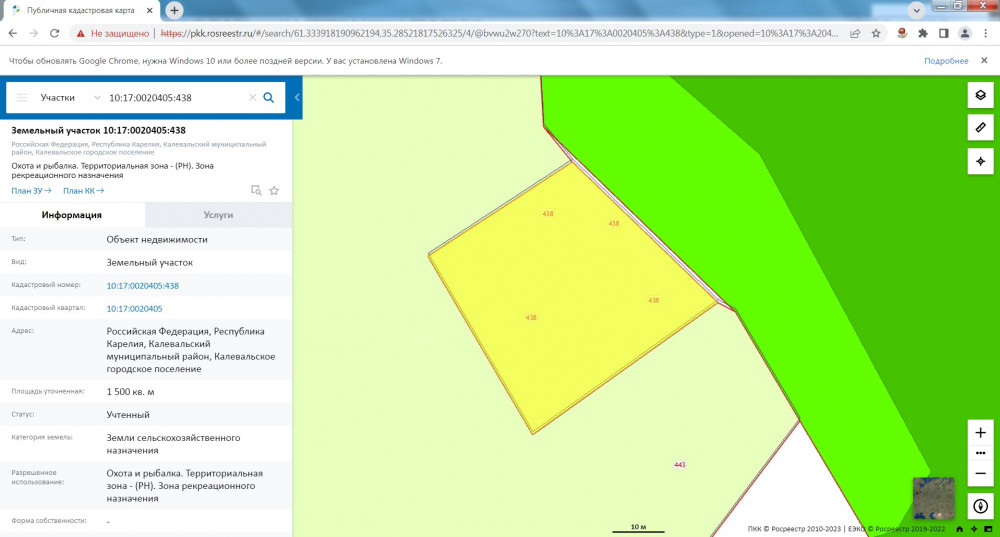Click the 1 500 кв. м area value
Screen dimensions: 1000x537
tap(131, 392)
